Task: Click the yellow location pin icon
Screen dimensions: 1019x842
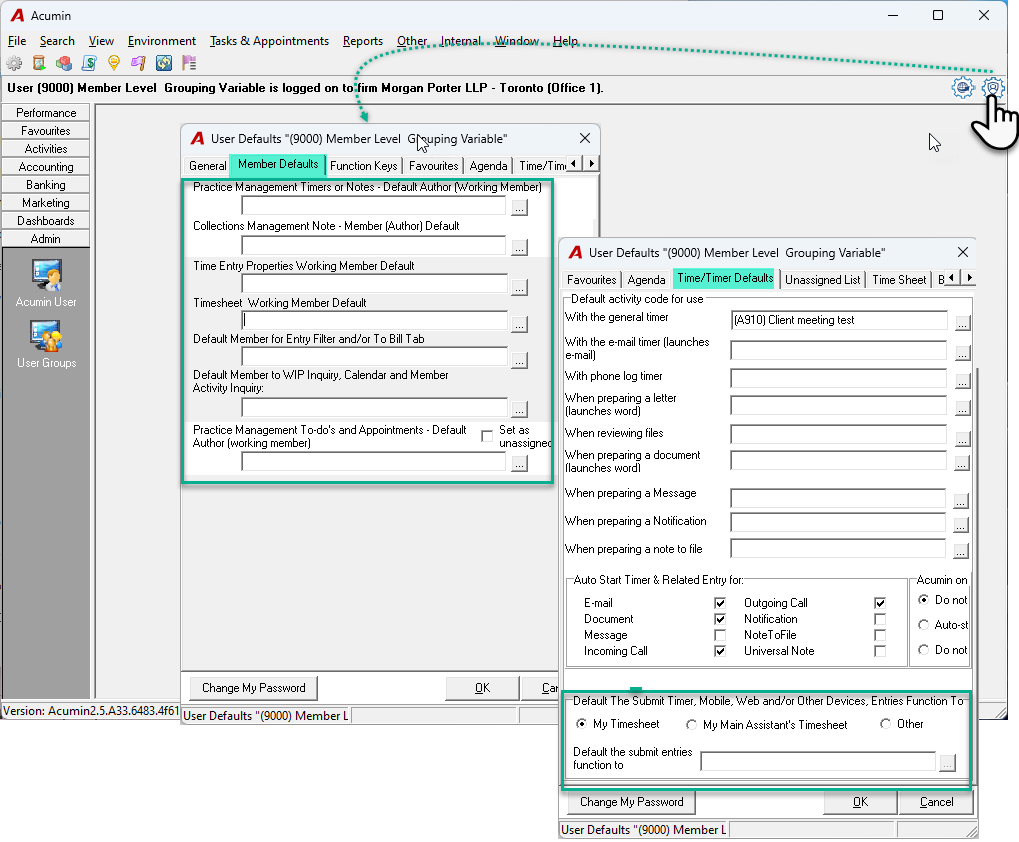Action: (x=114, y=63)
